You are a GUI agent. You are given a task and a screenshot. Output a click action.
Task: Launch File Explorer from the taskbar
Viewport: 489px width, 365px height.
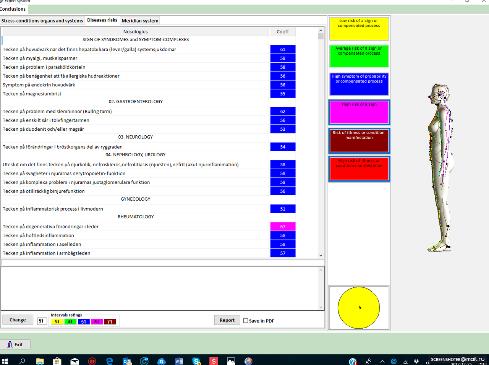40,361
